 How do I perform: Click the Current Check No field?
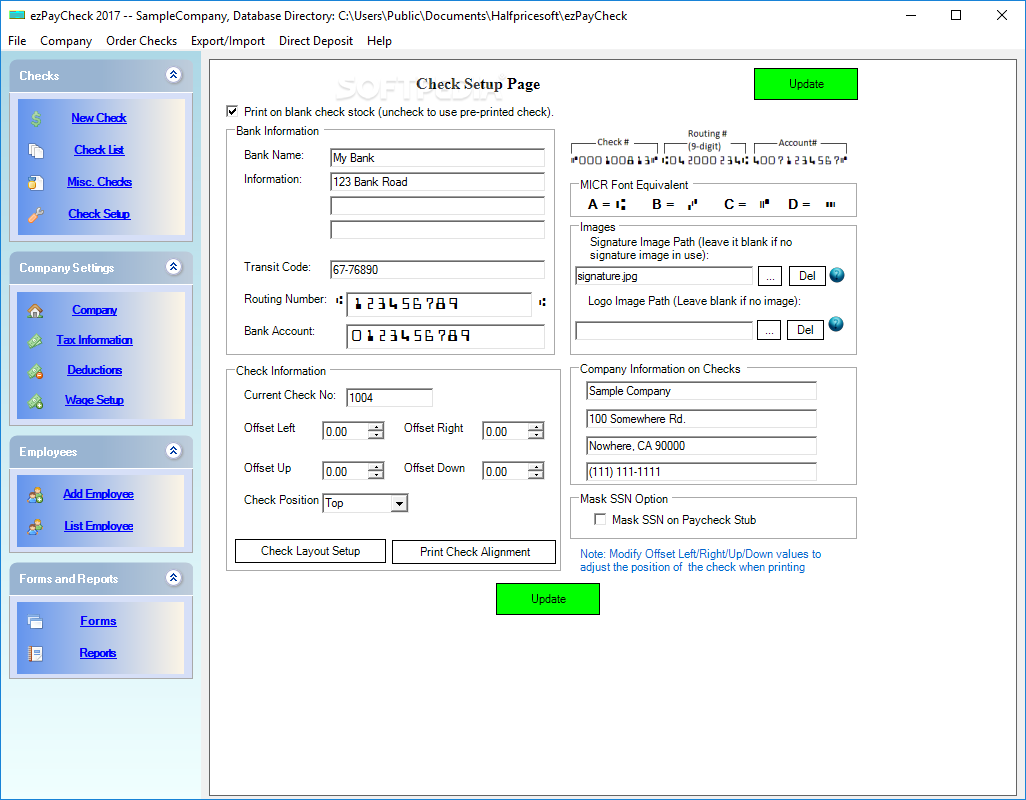389,398
